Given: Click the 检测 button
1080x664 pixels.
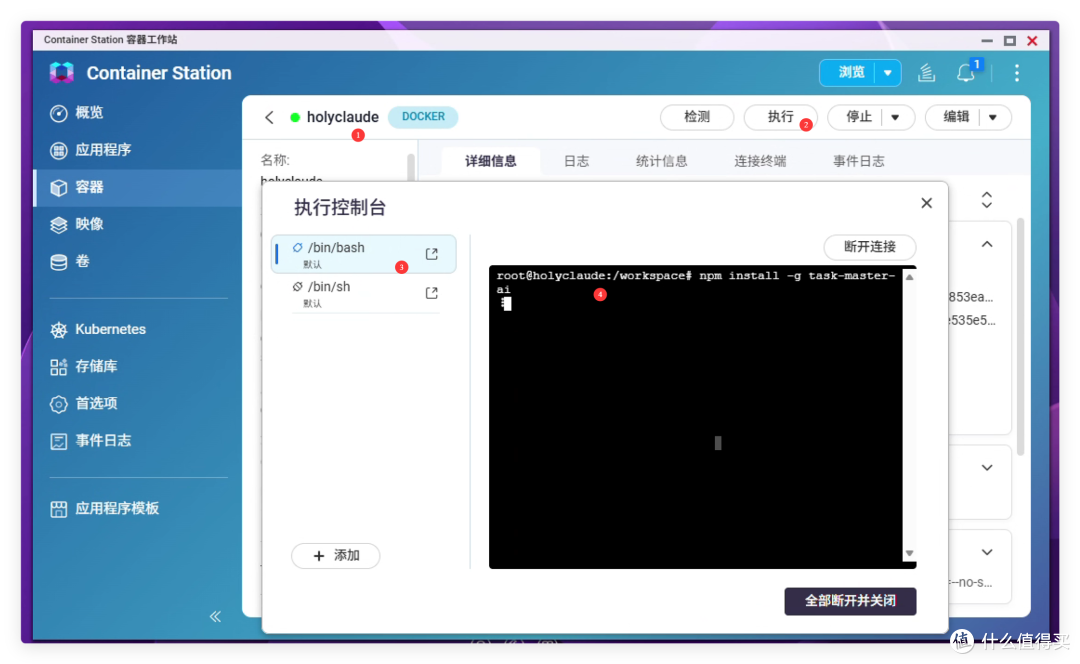Looking at the screenshot, I should pos(696,117).
